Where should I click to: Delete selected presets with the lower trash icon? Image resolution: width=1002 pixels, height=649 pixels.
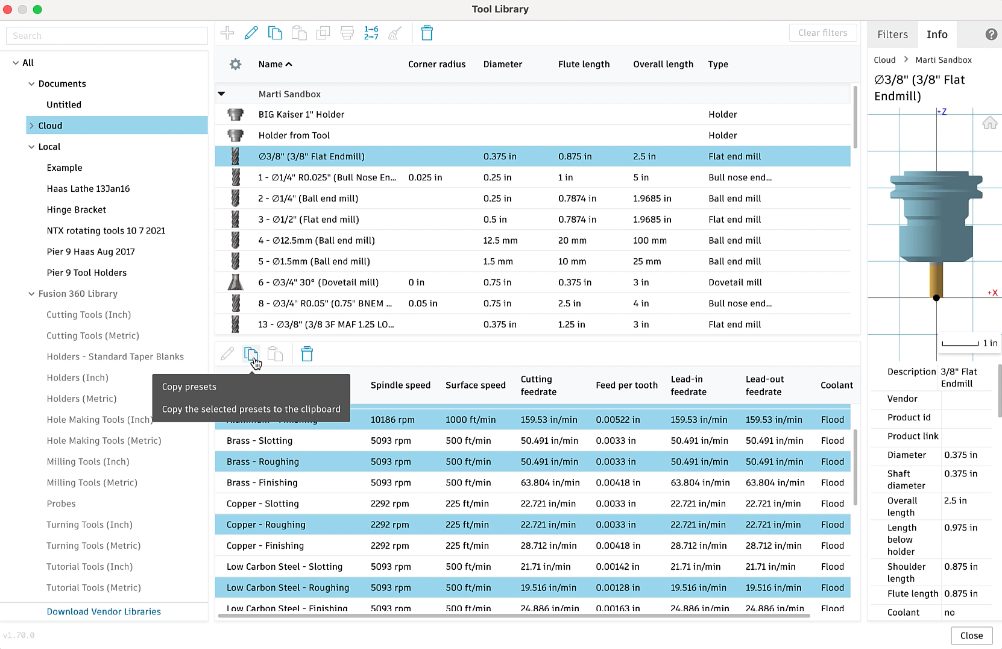[307, 354]
